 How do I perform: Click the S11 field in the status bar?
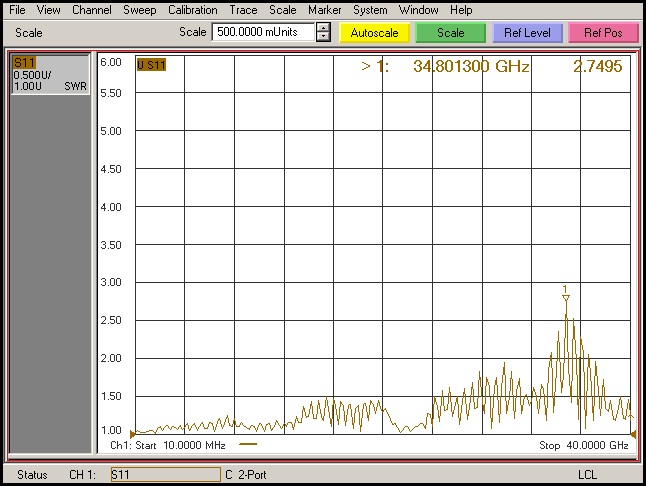(x=164, y=474)
